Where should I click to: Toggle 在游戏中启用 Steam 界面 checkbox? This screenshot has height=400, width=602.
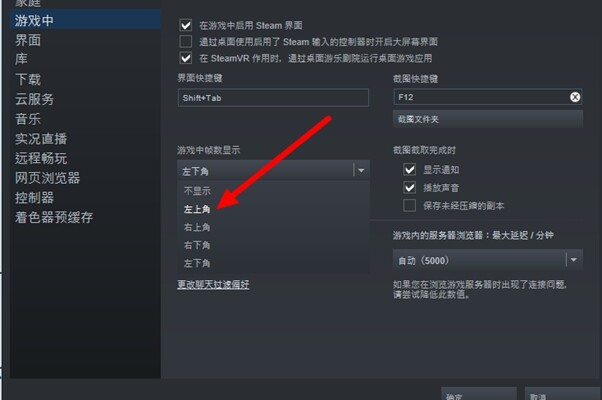coord(186,25)
